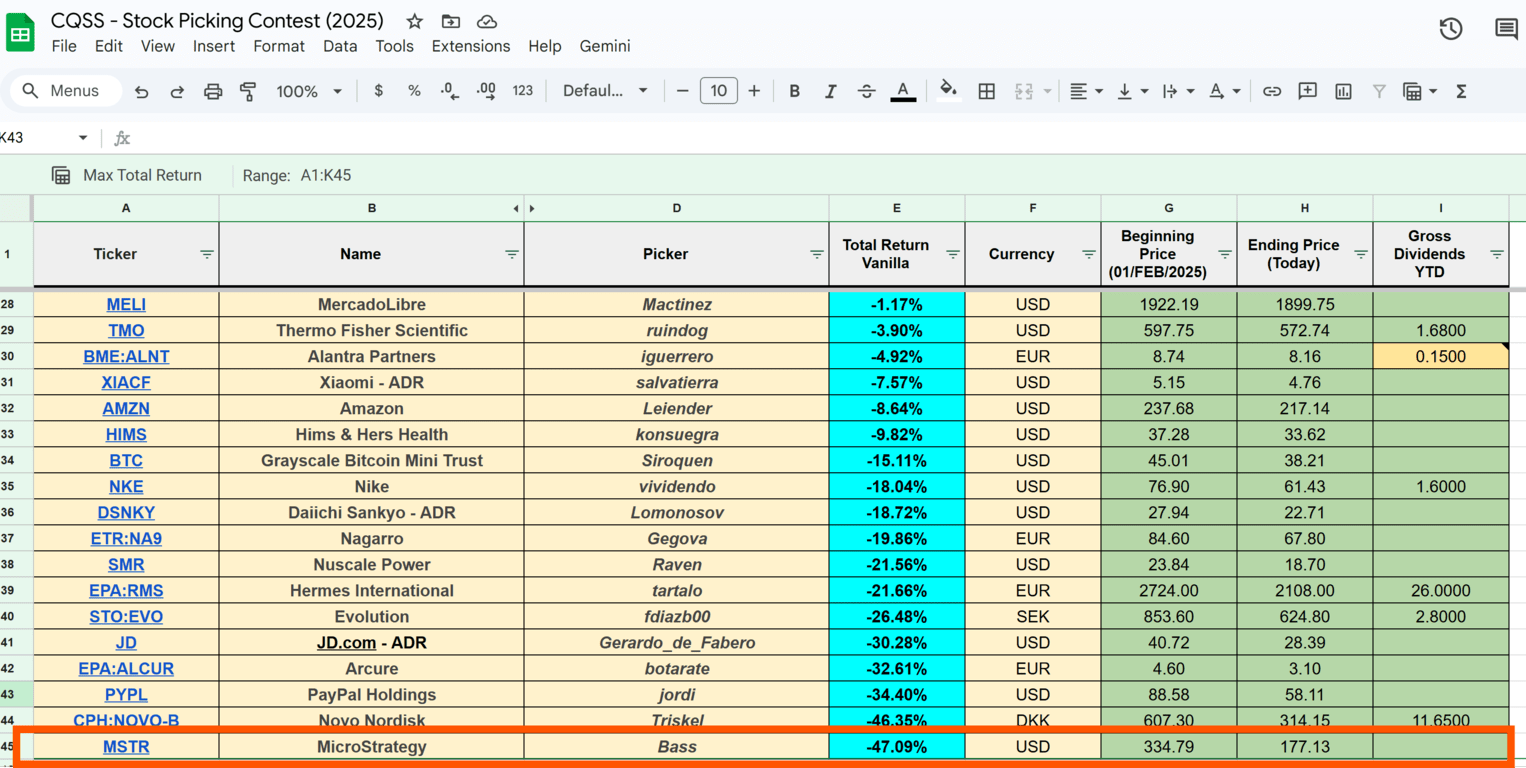Open the zoom 100% dropdown
The image size is (1526, 768).
click(x=309, y=91)
